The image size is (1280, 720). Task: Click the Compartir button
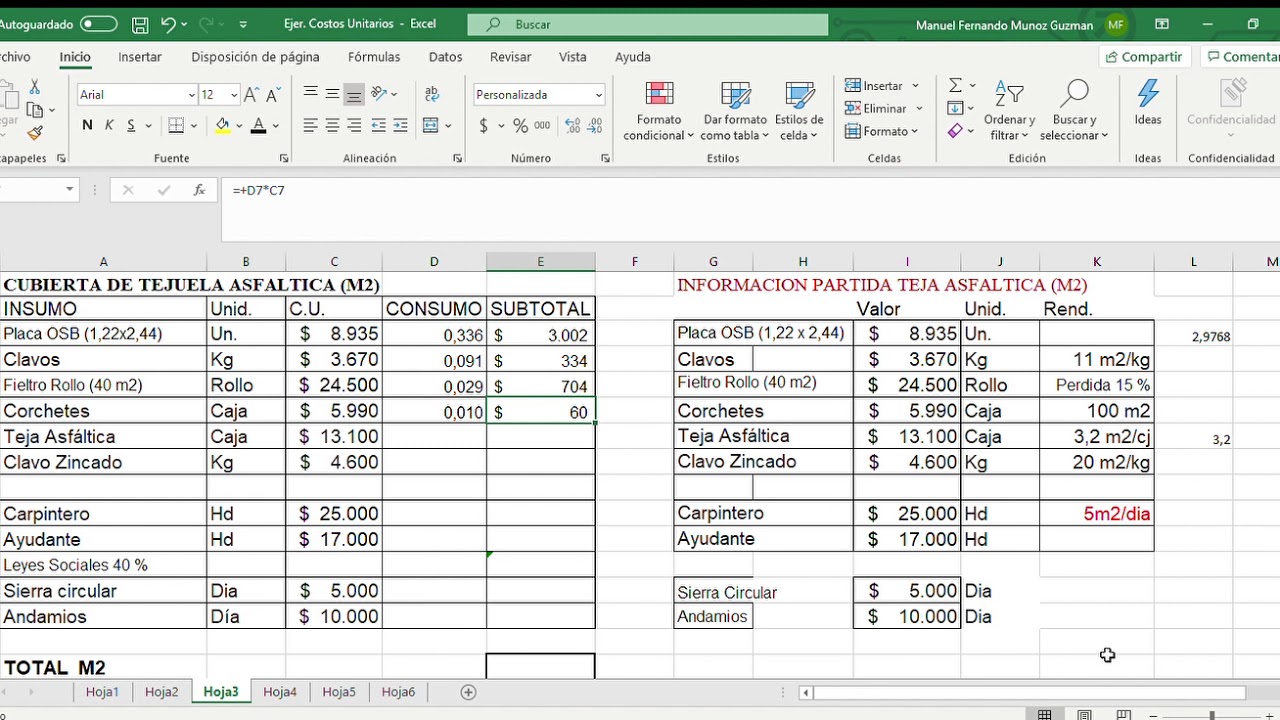(1143, 57)
